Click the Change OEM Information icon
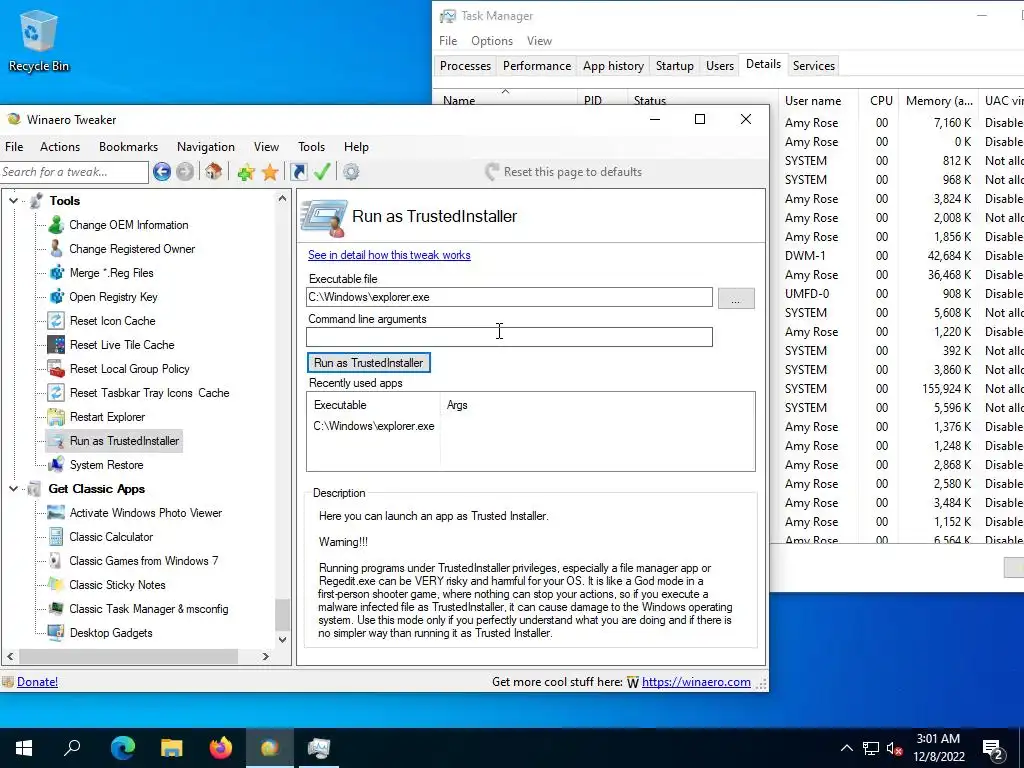The image size is (1024, 768). coord(56,225)
